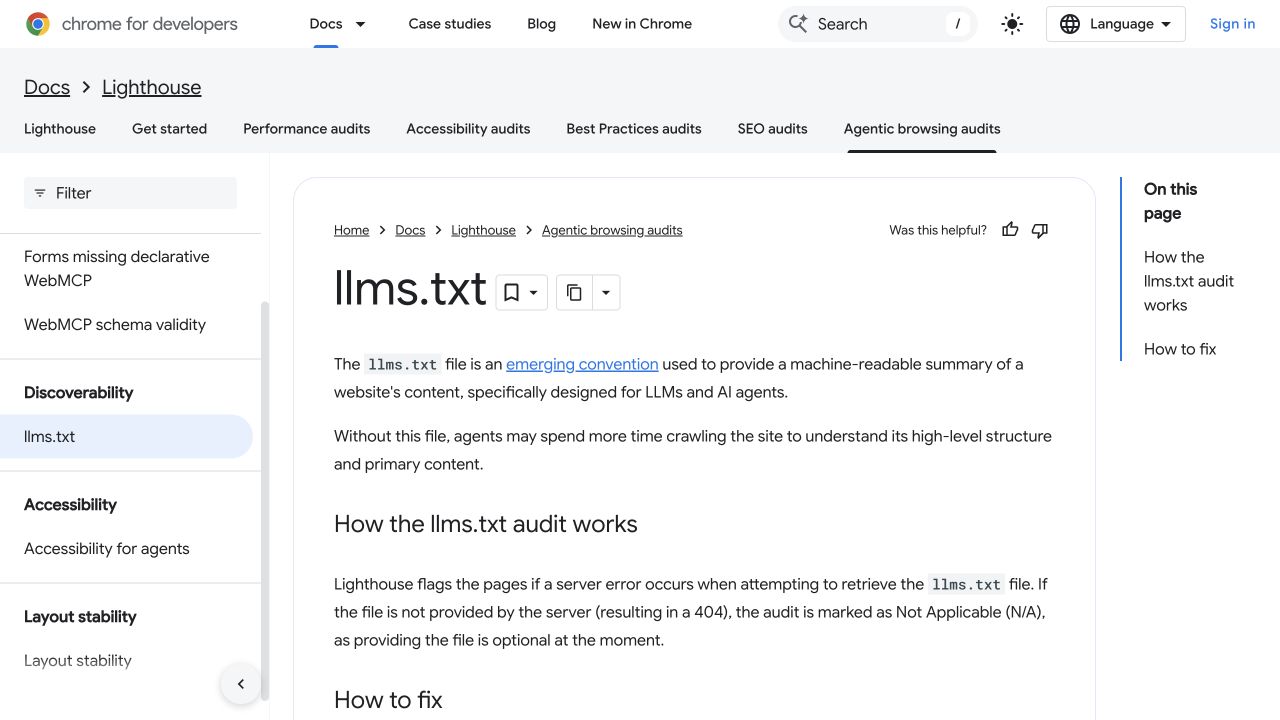Image resolution: width=1280 pixels, height=720 pixels.
Task: Select the Agentic browsing audits tab
Action: pyautogui.click(x=922, y=129)
